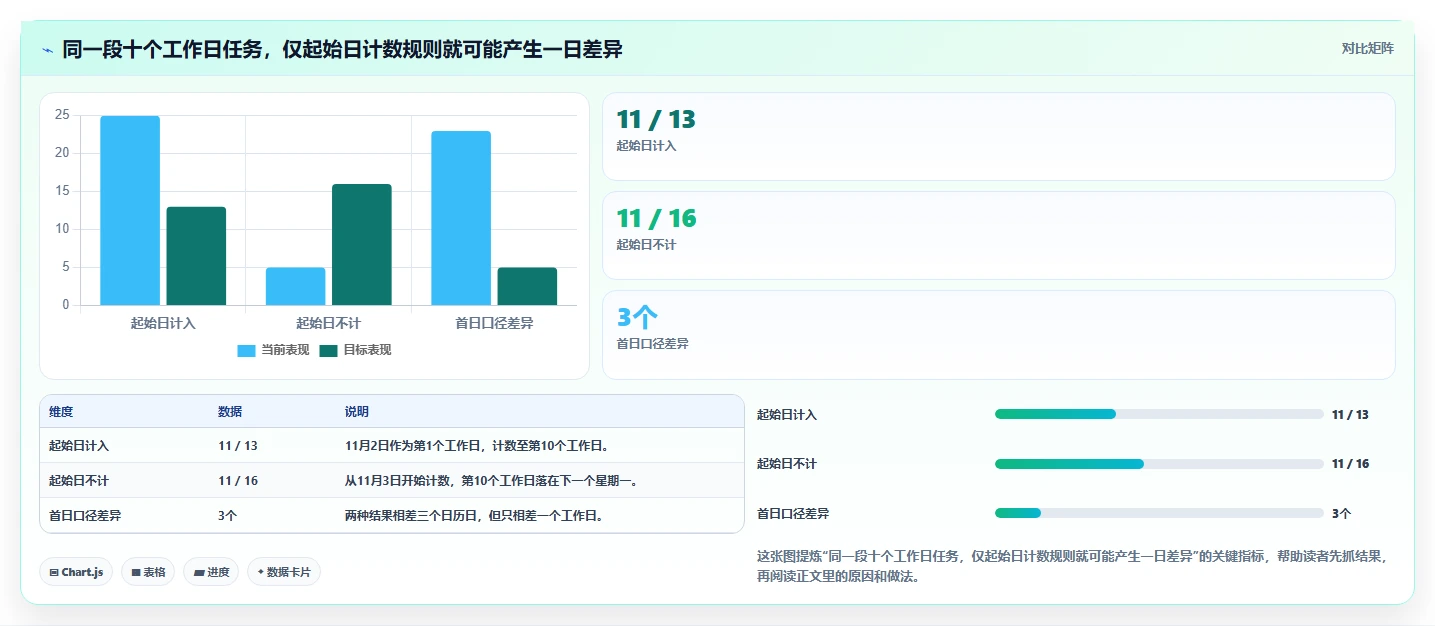Toggle the 当前表现 legend color box
The width and height of the screenshot is (1435, 626).
click(246, 350)
